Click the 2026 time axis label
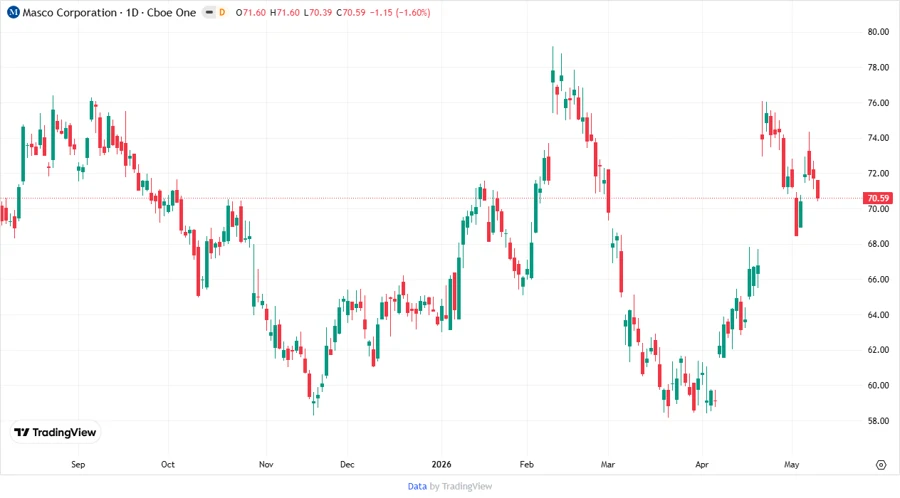 pyautogui.click(x=441, y=464)
